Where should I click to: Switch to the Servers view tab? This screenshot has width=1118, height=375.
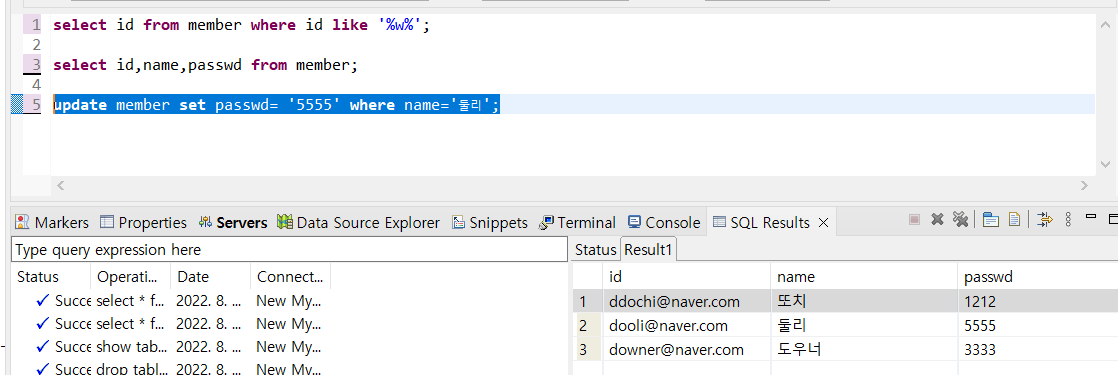coord(232,222)
